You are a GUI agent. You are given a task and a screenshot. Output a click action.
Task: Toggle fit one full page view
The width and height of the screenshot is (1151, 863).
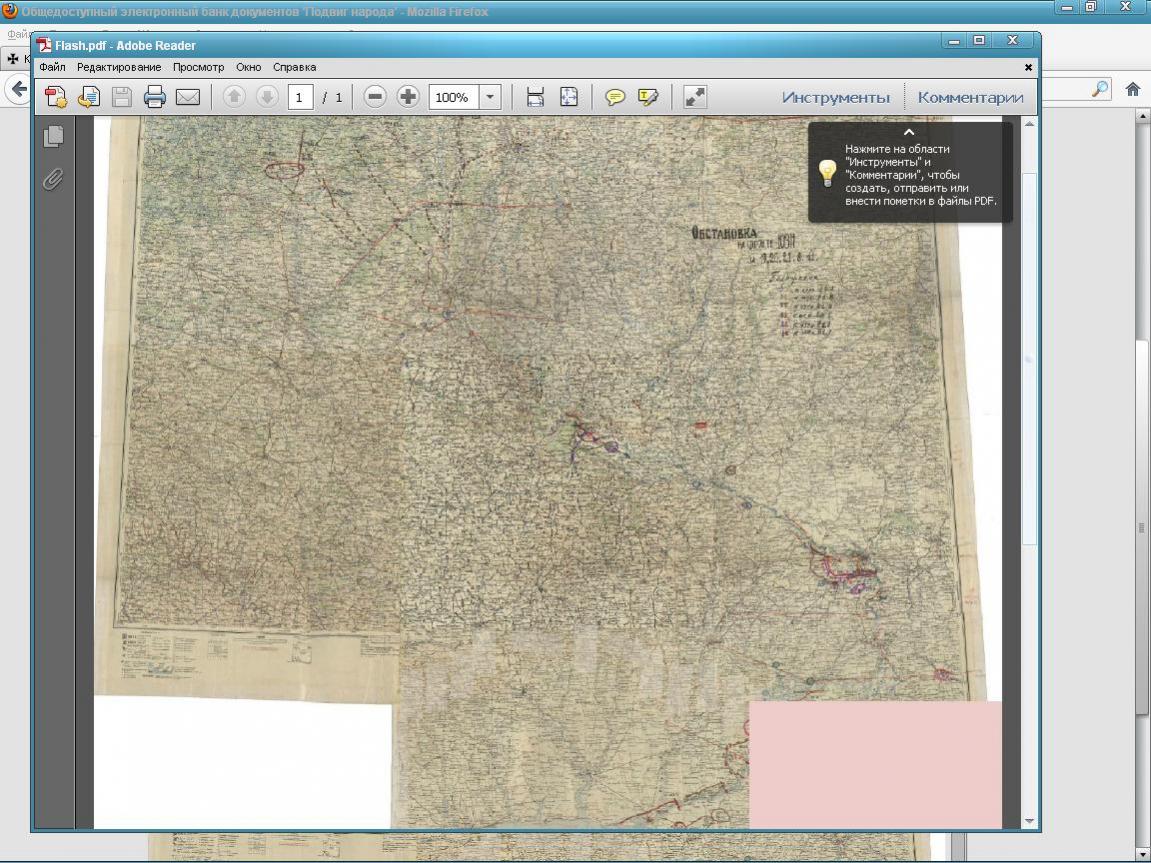click(x=568, y=97)
